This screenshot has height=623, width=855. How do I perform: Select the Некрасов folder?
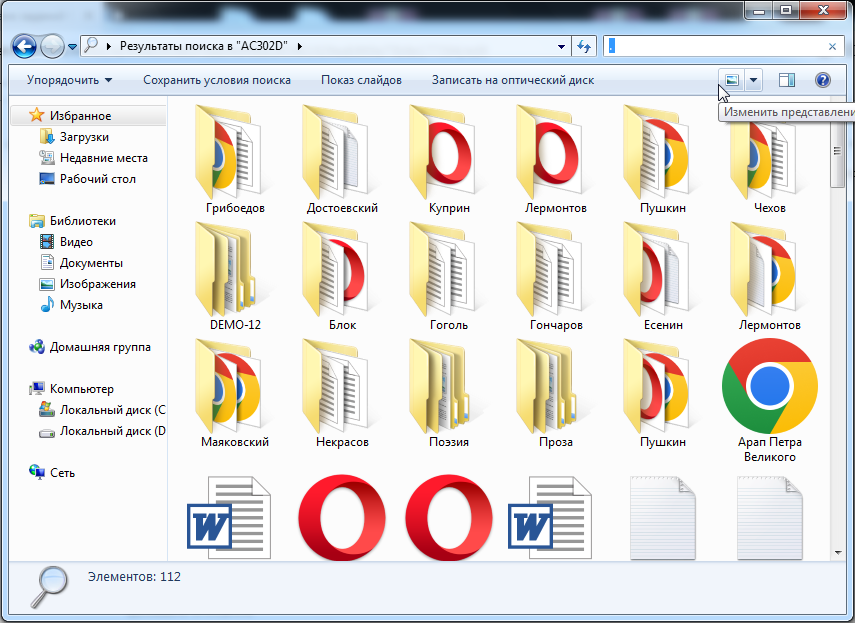tap(342, 394)
